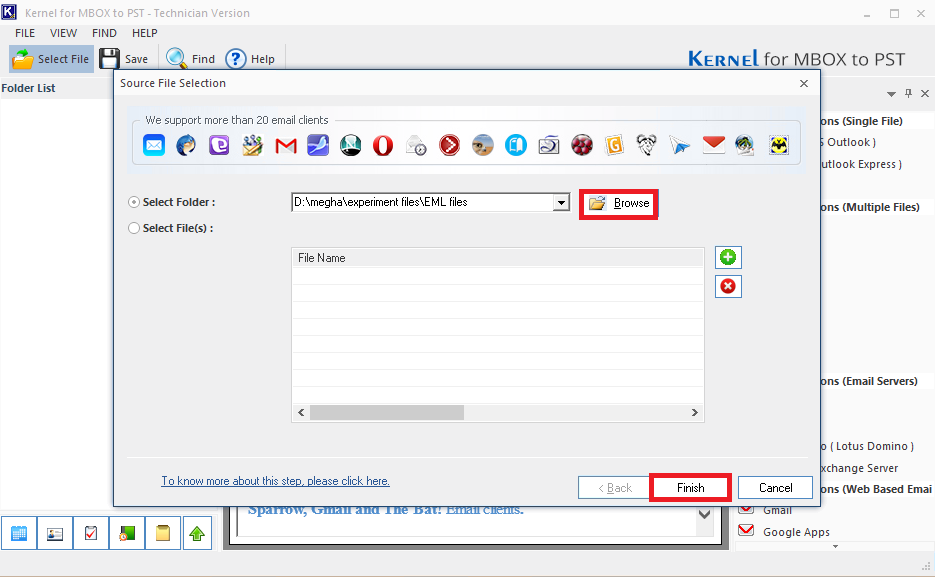The image size is (935, 577).
Task: Click the red X remove file icon
Action: (x=727, y=287)
